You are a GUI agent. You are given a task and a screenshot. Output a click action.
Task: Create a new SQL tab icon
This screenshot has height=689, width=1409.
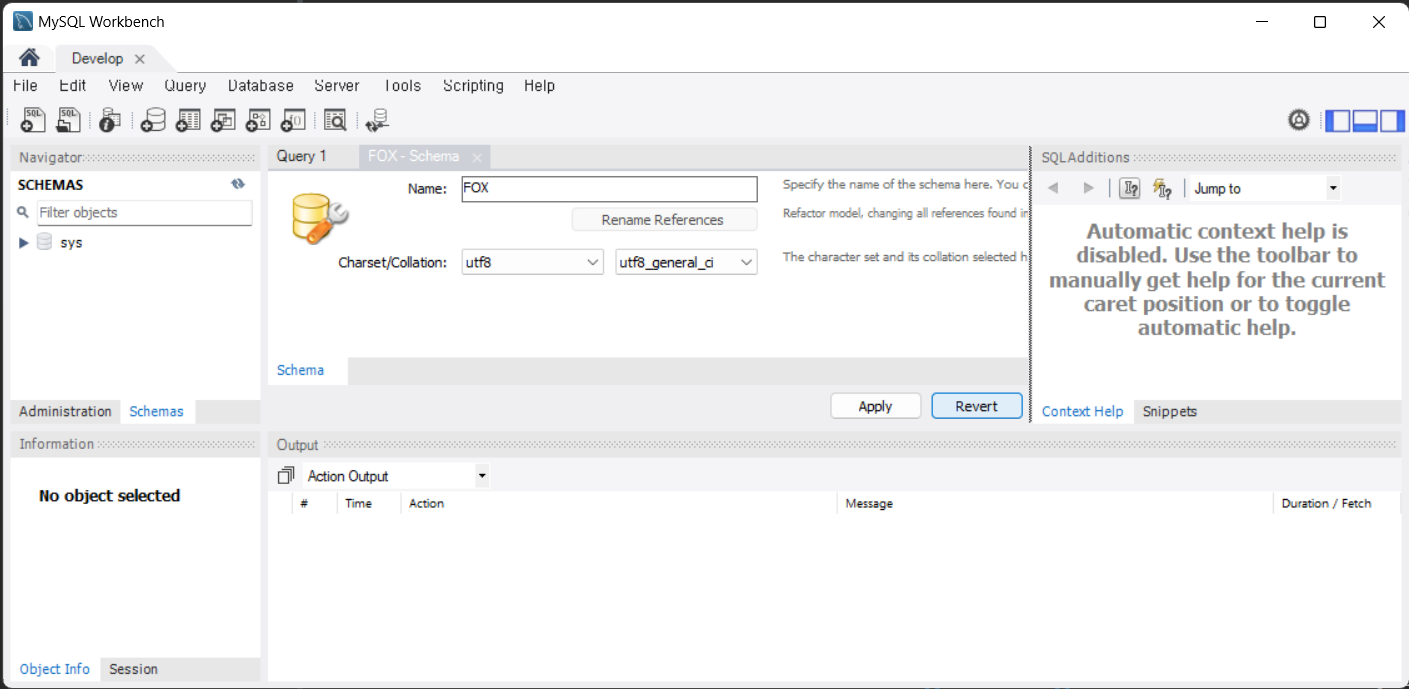33,120
